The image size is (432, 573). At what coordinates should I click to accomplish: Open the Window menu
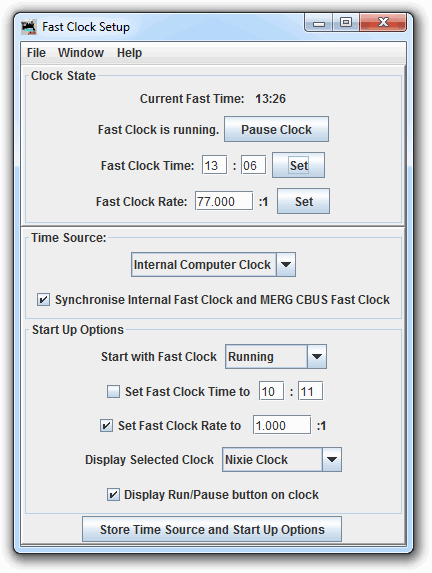click(x=81, y=53)
